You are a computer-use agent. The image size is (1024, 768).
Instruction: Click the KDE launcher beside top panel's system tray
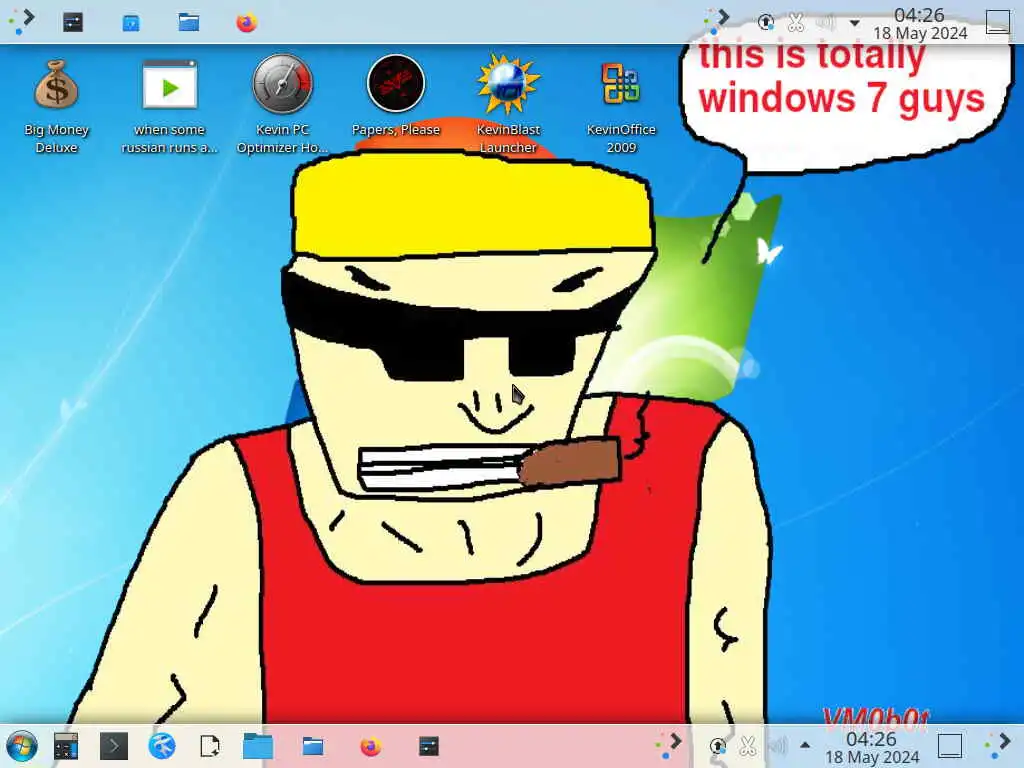coord(716,21)
